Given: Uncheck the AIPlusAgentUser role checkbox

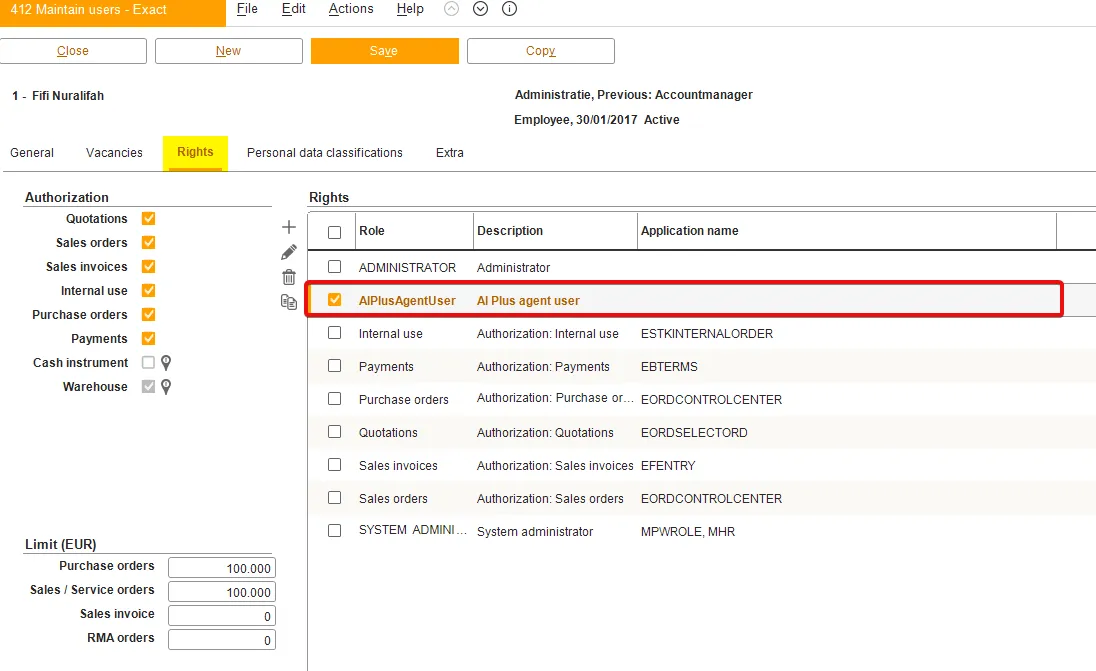Looking at the screenshot, I should tap(335, 300).
